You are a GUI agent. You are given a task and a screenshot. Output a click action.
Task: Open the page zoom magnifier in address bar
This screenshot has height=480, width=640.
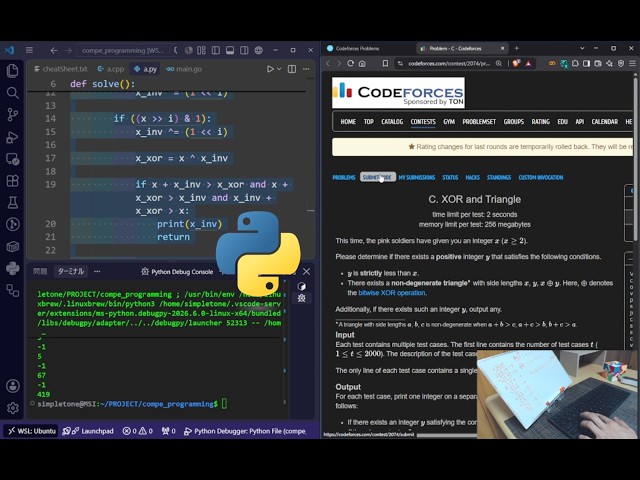click(x=499, y=63)
